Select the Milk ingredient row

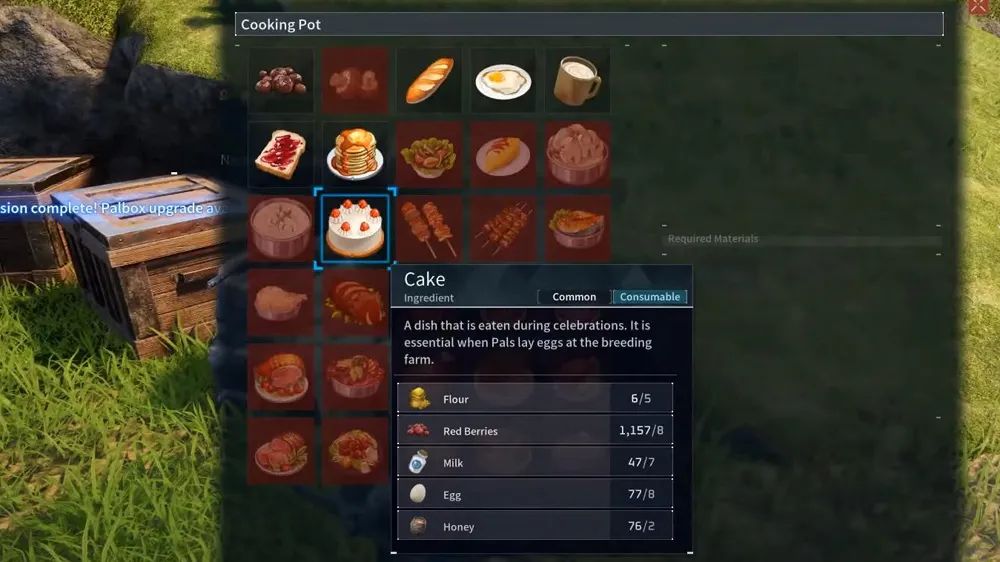tap(534, 462)
